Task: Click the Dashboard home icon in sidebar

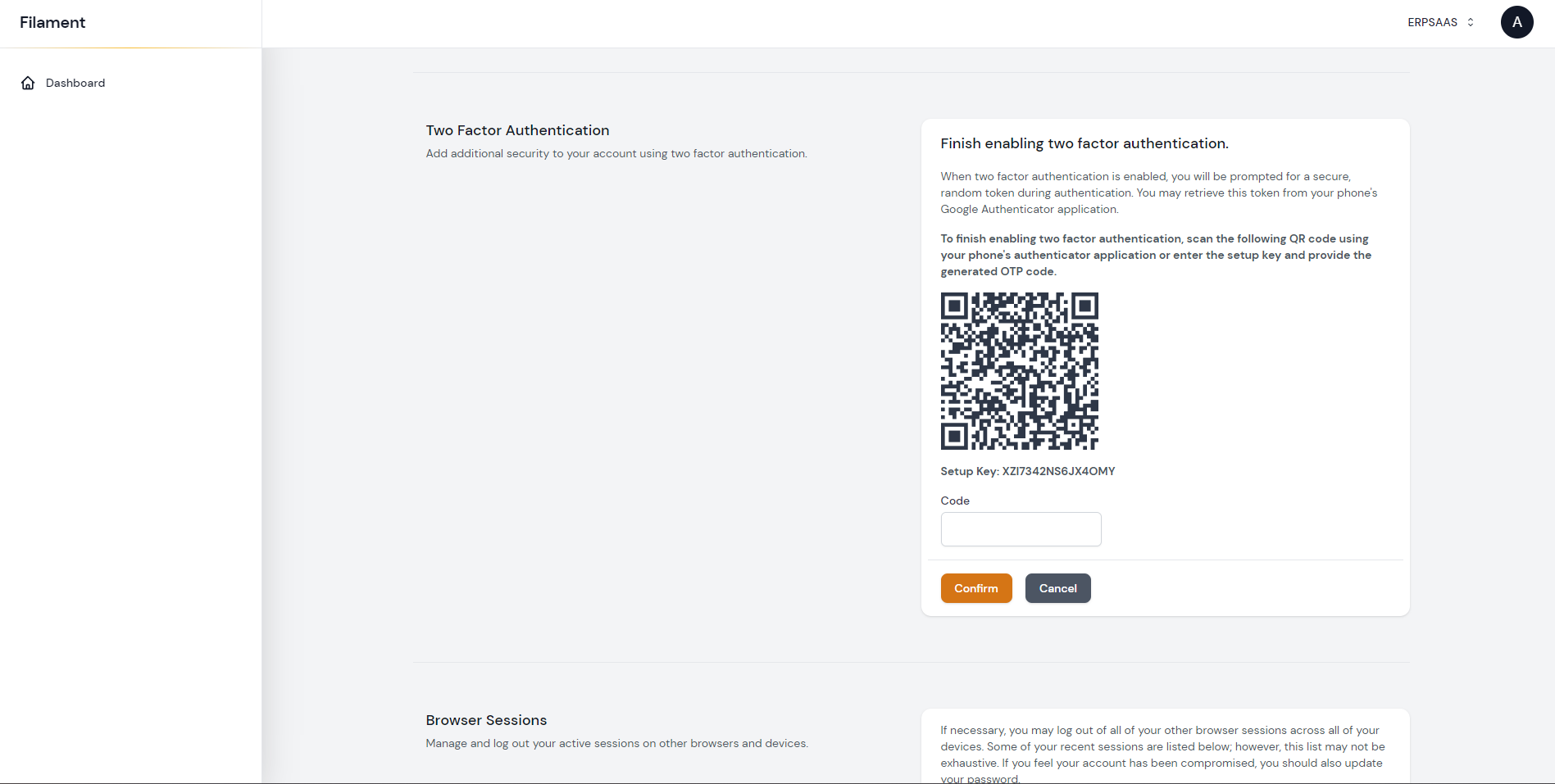Action: pyautogui.click(x=27, y=82)
